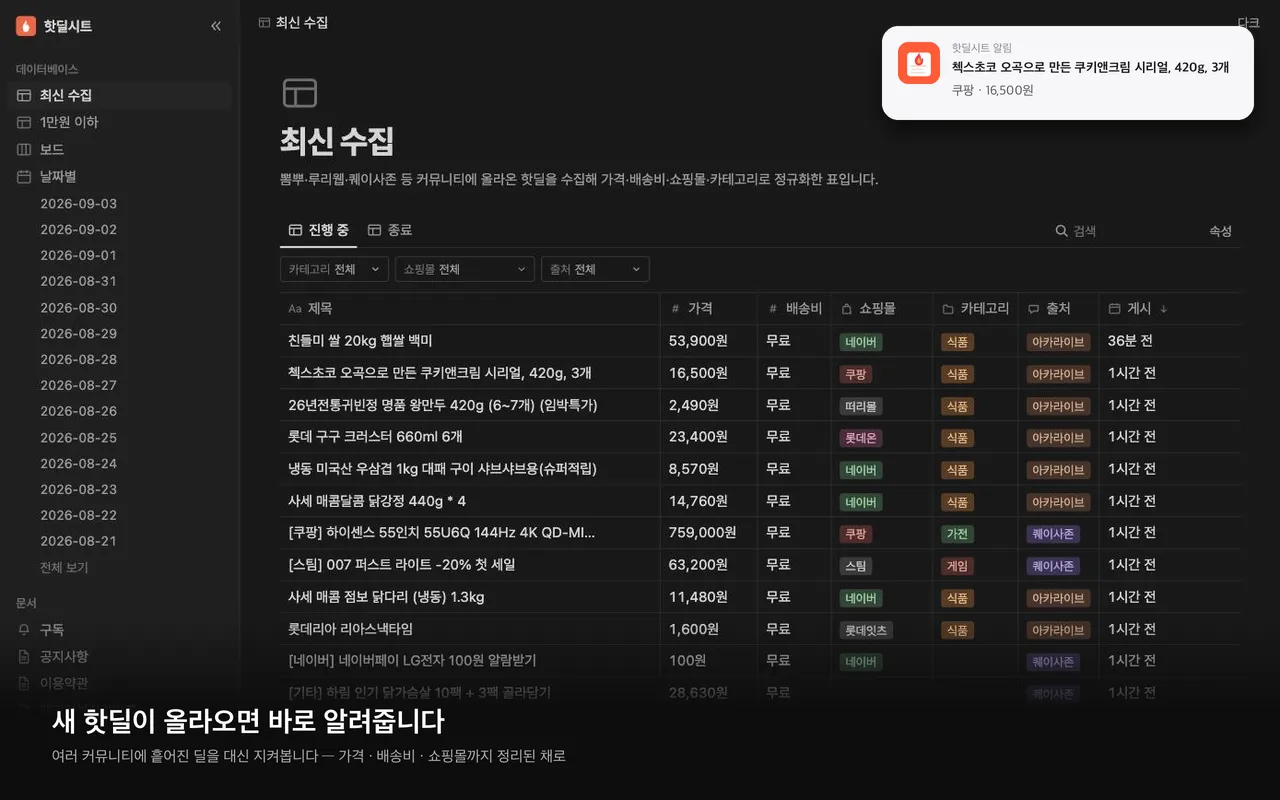Click 배송비 column header
This screenshot has width=1280, height=800.
[x=795, y=309]
